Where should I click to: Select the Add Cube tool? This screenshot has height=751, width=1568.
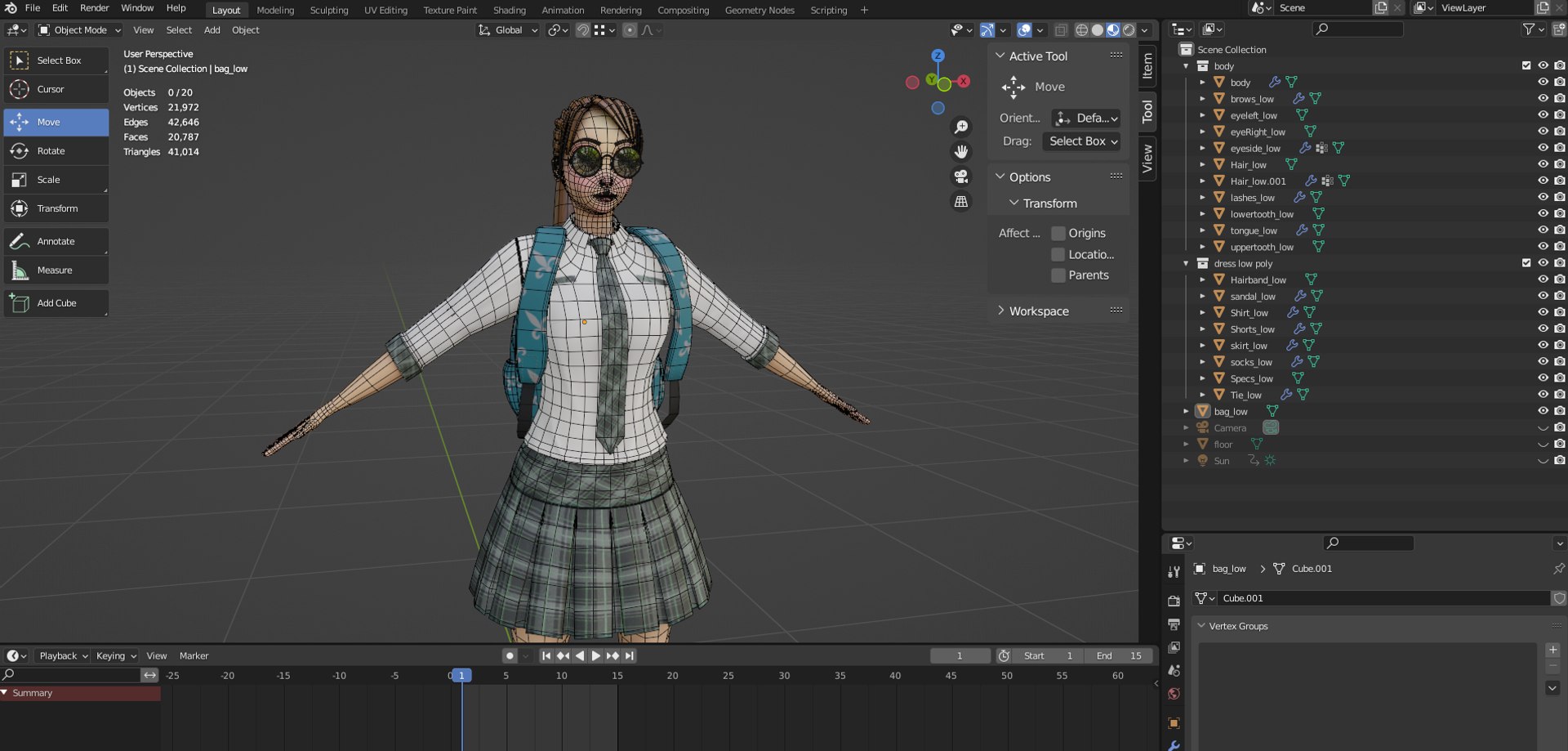(x=56, y=303)
